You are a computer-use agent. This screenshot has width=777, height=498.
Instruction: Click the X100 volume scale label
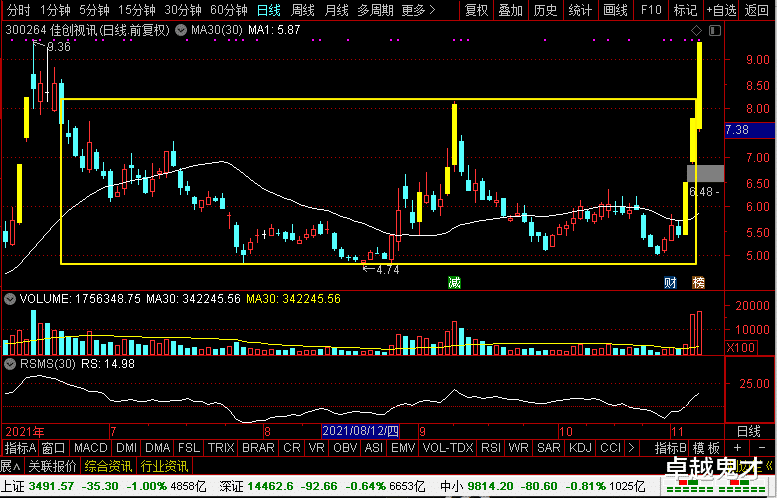click(741, 347)
